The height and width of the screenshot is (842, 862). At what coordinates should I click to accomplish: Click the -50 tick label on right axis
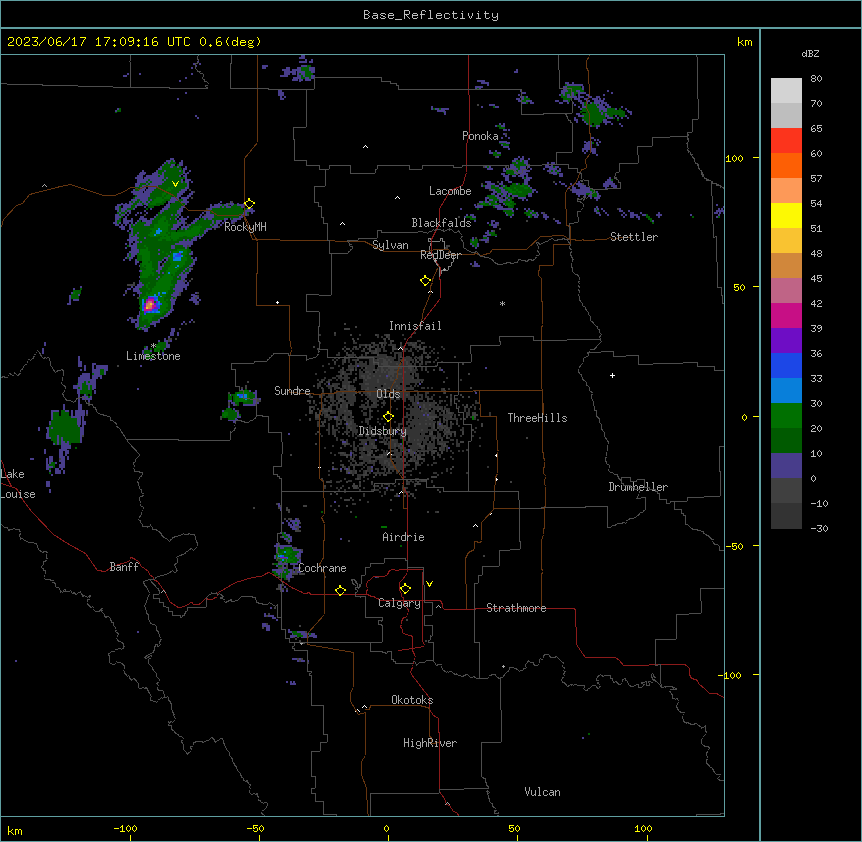click(734, 546)
